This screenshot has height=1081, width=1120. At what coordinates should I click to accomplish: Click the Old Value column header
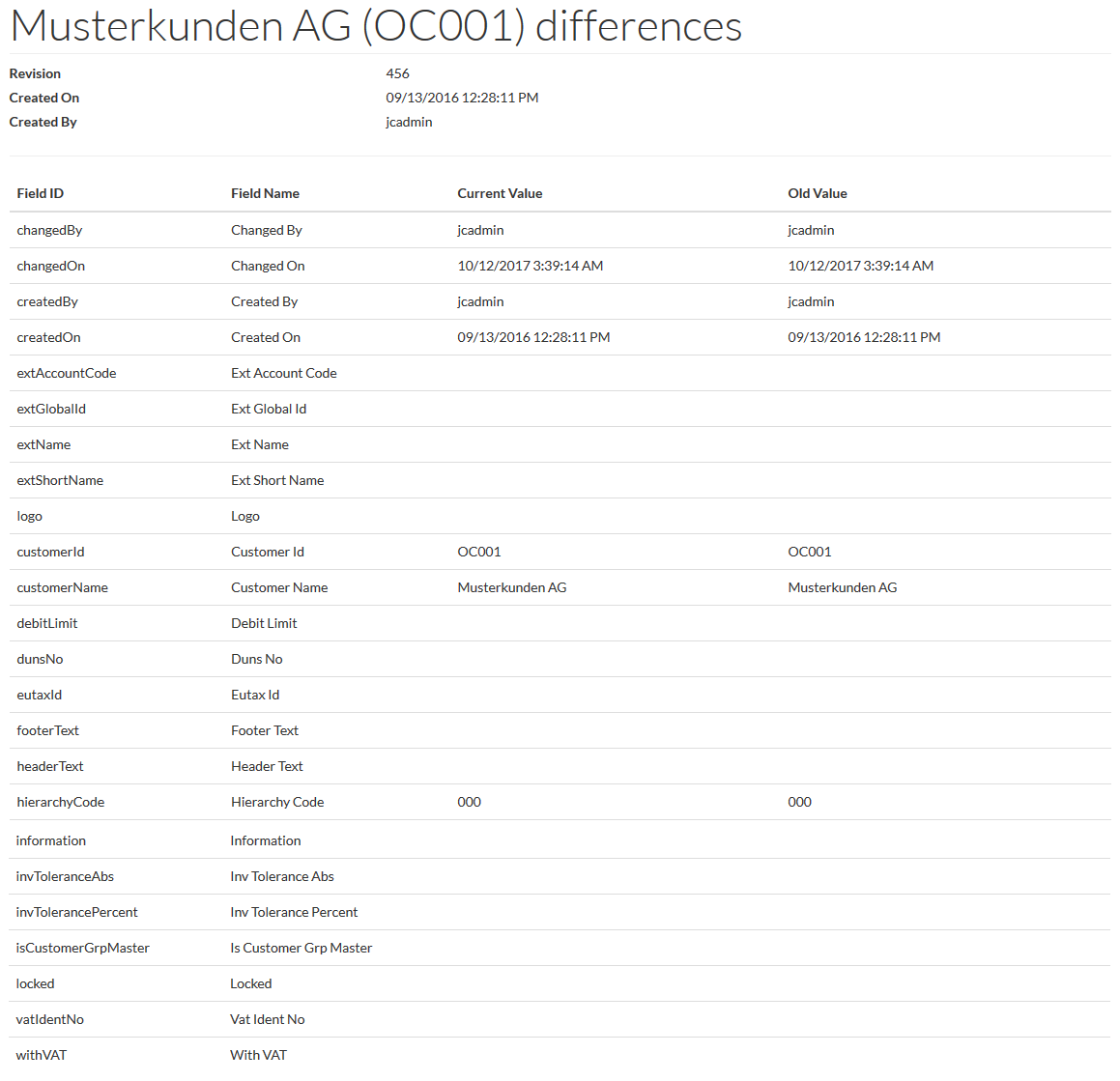818,193
